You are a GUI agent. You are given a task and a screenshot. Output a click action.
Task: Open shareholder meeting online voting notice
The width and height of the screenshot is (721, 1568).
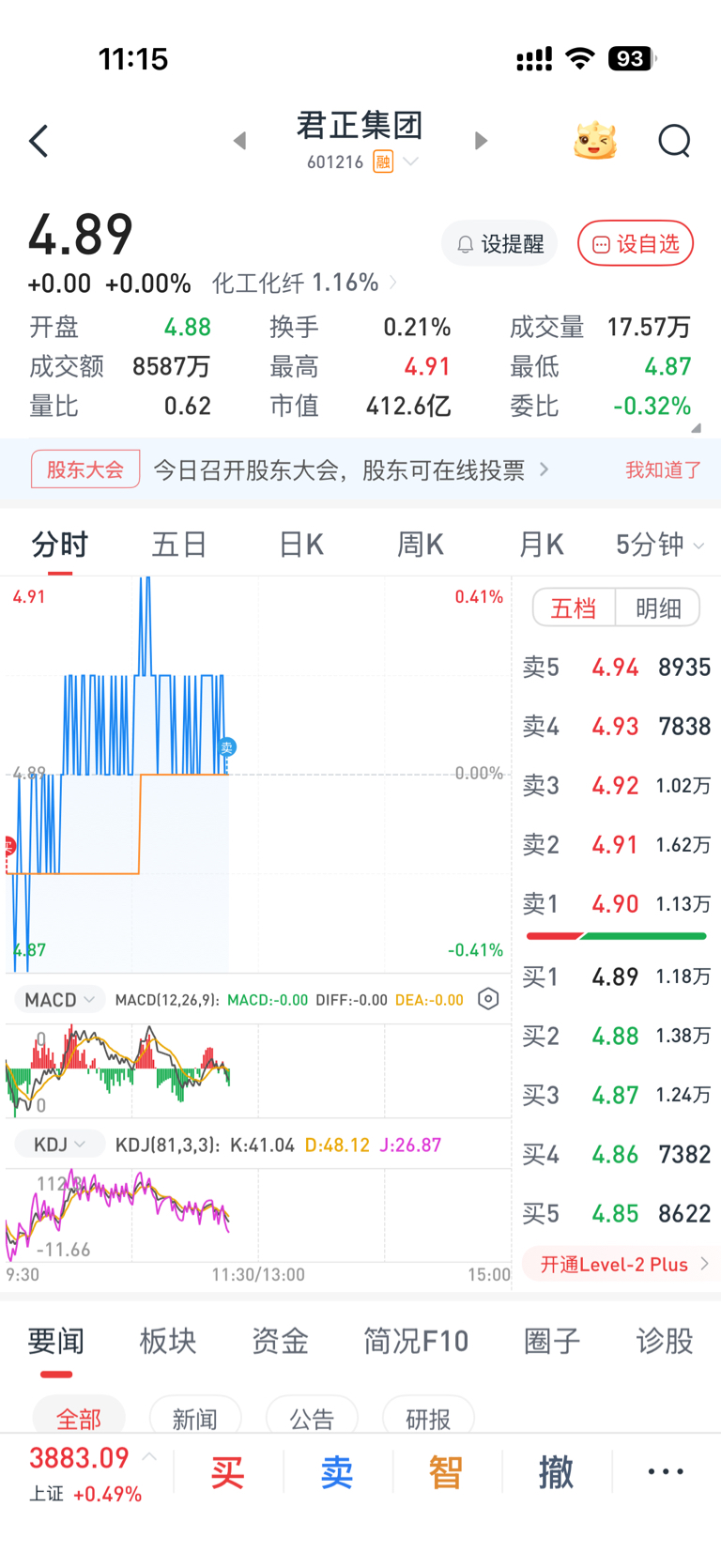(x=351, y=469)
